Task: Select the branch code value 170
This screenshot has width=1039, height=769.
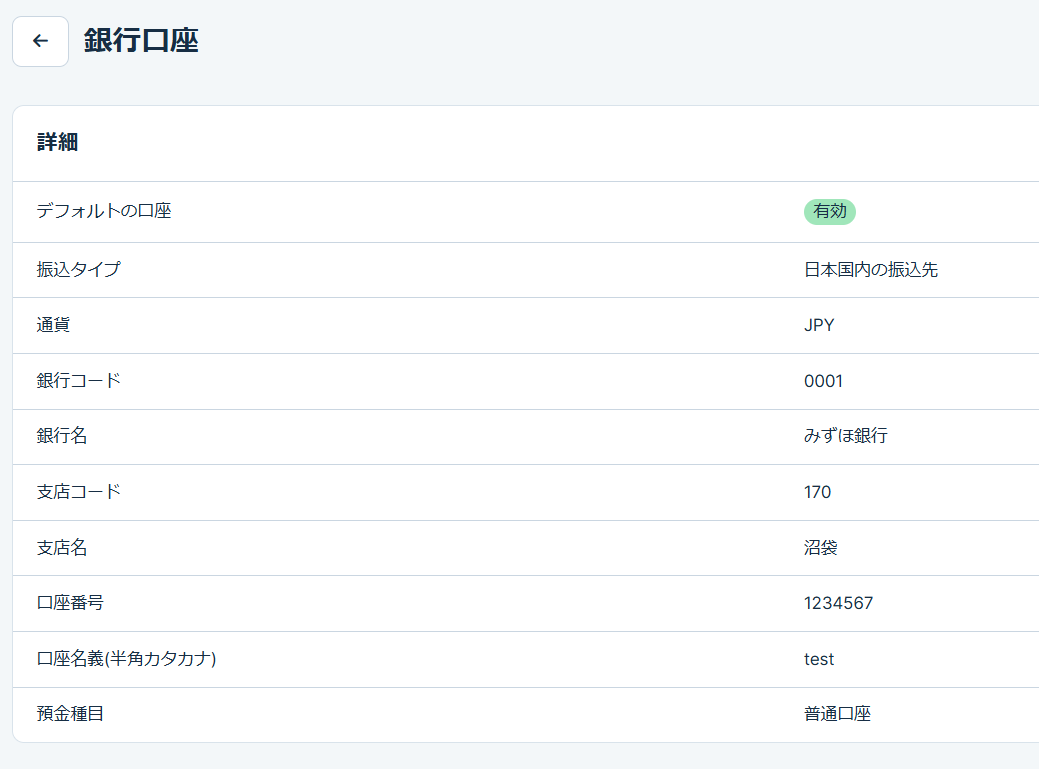Action: pyautogui.click(x=817, y=492)
